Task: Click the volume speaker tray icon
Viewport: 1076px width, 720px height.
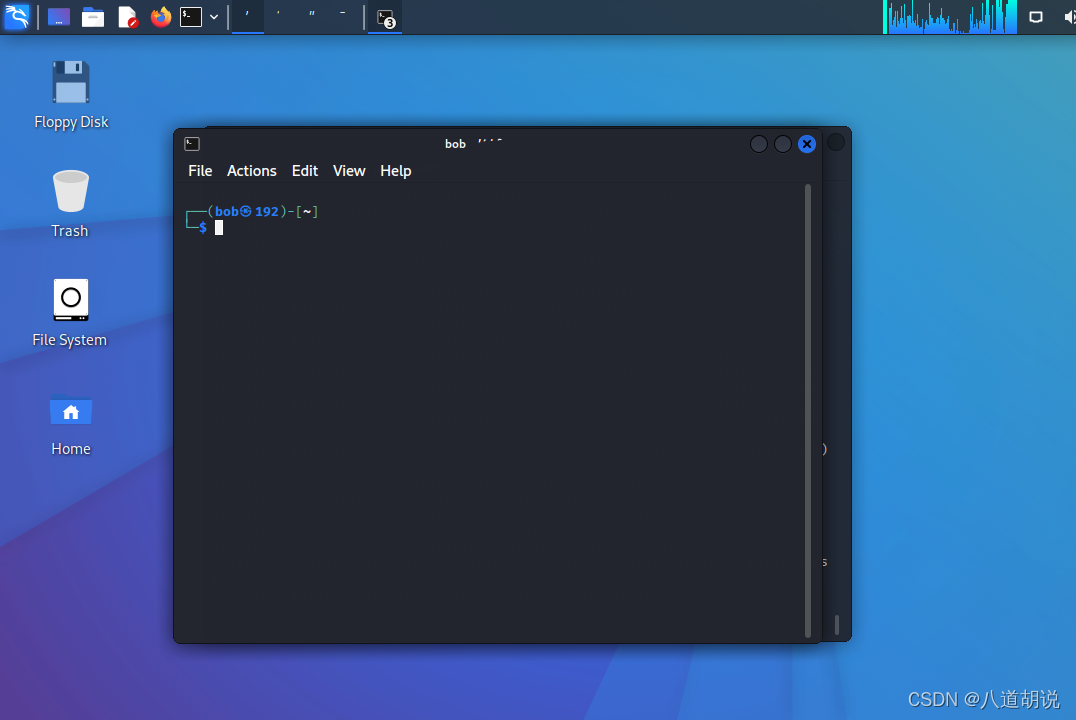Action: coord(1069,16)
